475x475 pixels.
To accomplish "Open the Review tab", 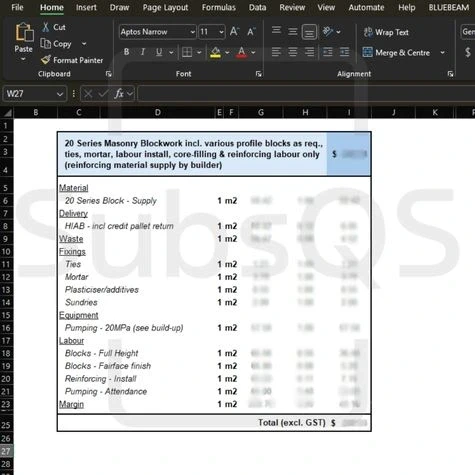I will click(292, 7).
